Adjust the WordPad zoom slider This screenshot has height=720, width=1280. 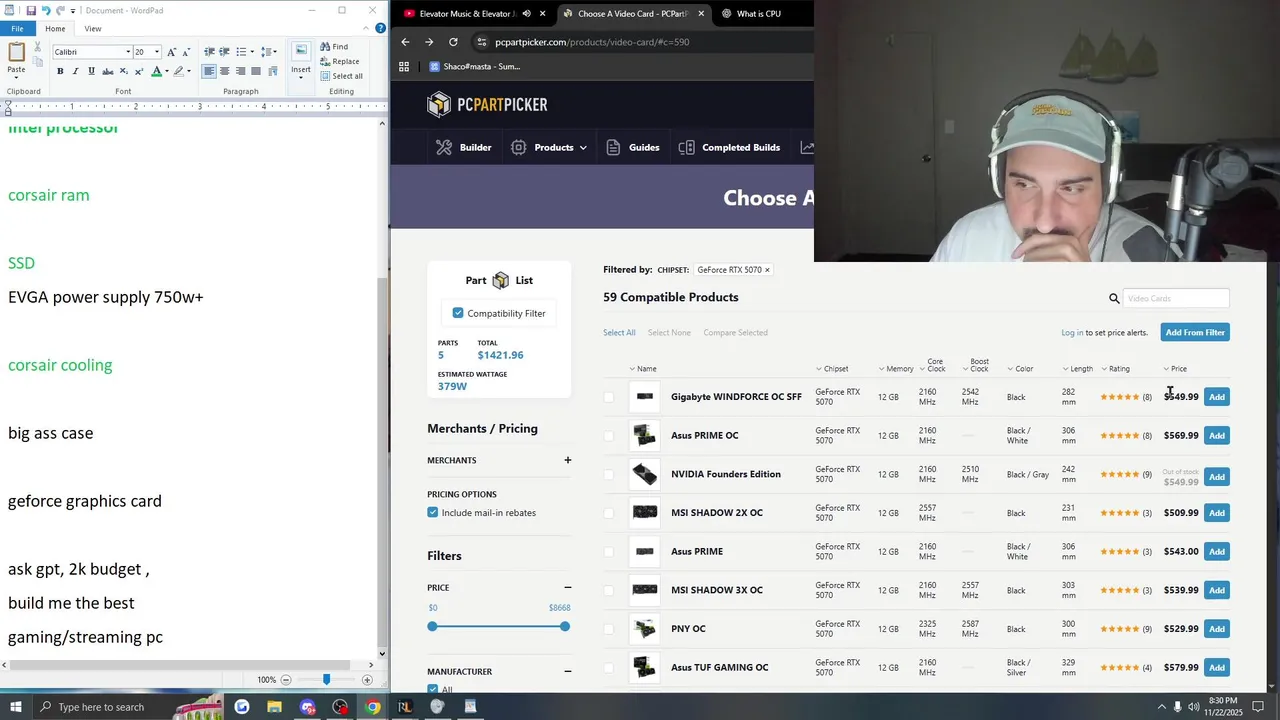(326, 679)
